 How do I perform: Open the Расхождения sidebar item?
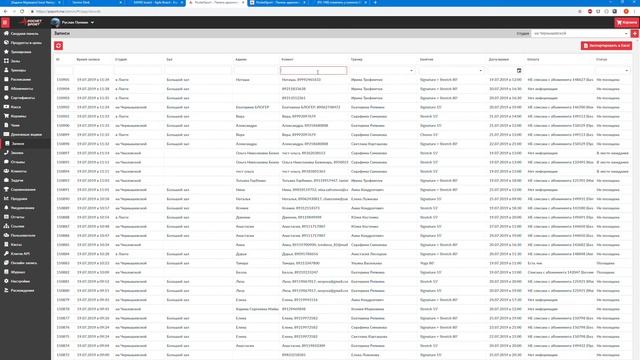[x=25, y=291]
